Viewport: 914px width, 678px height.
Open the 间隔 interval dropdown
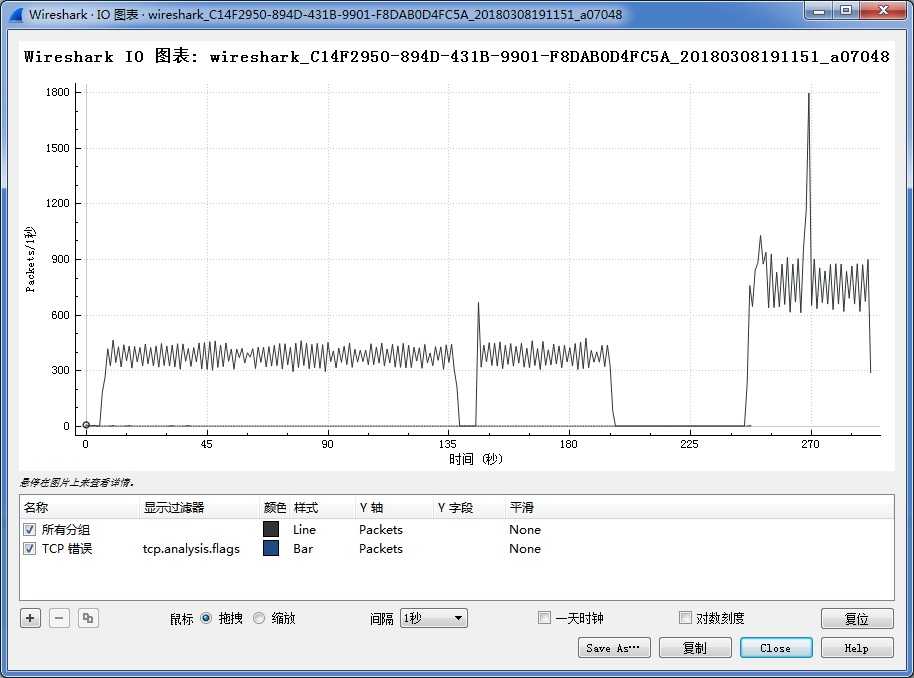tap(434, 618)
